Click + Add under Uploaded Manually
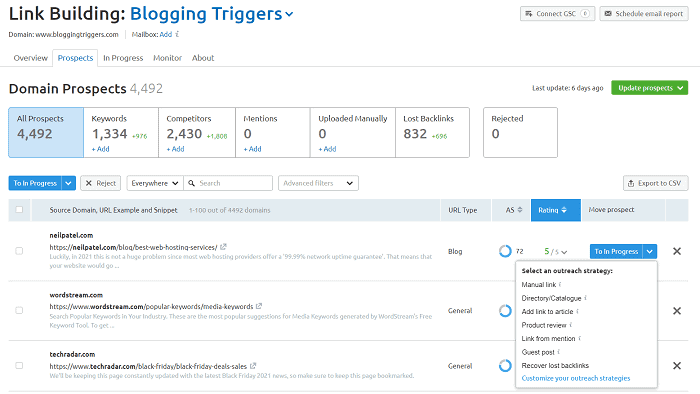The image size is (700, 394). [x=327, y=149]
